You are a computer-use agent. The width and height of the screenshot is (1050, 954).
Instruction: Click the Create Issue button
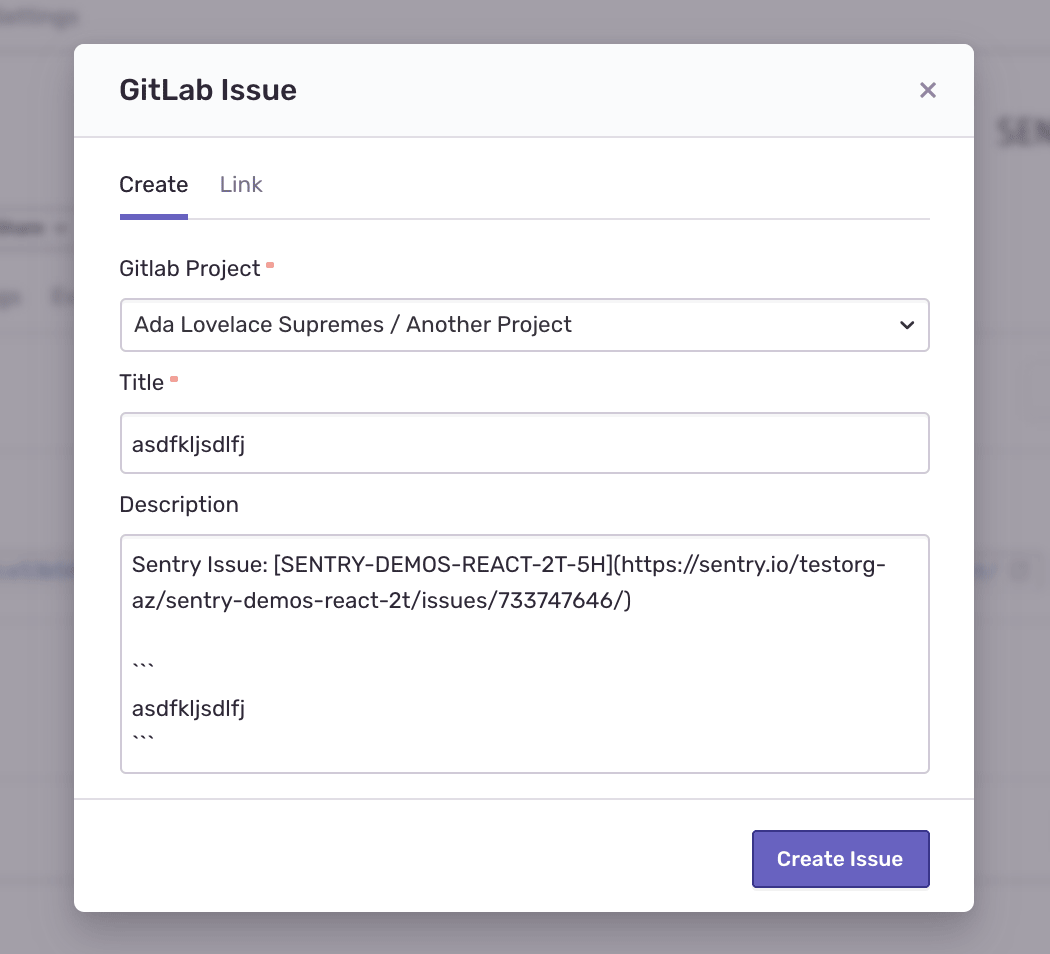coord(840,859)
